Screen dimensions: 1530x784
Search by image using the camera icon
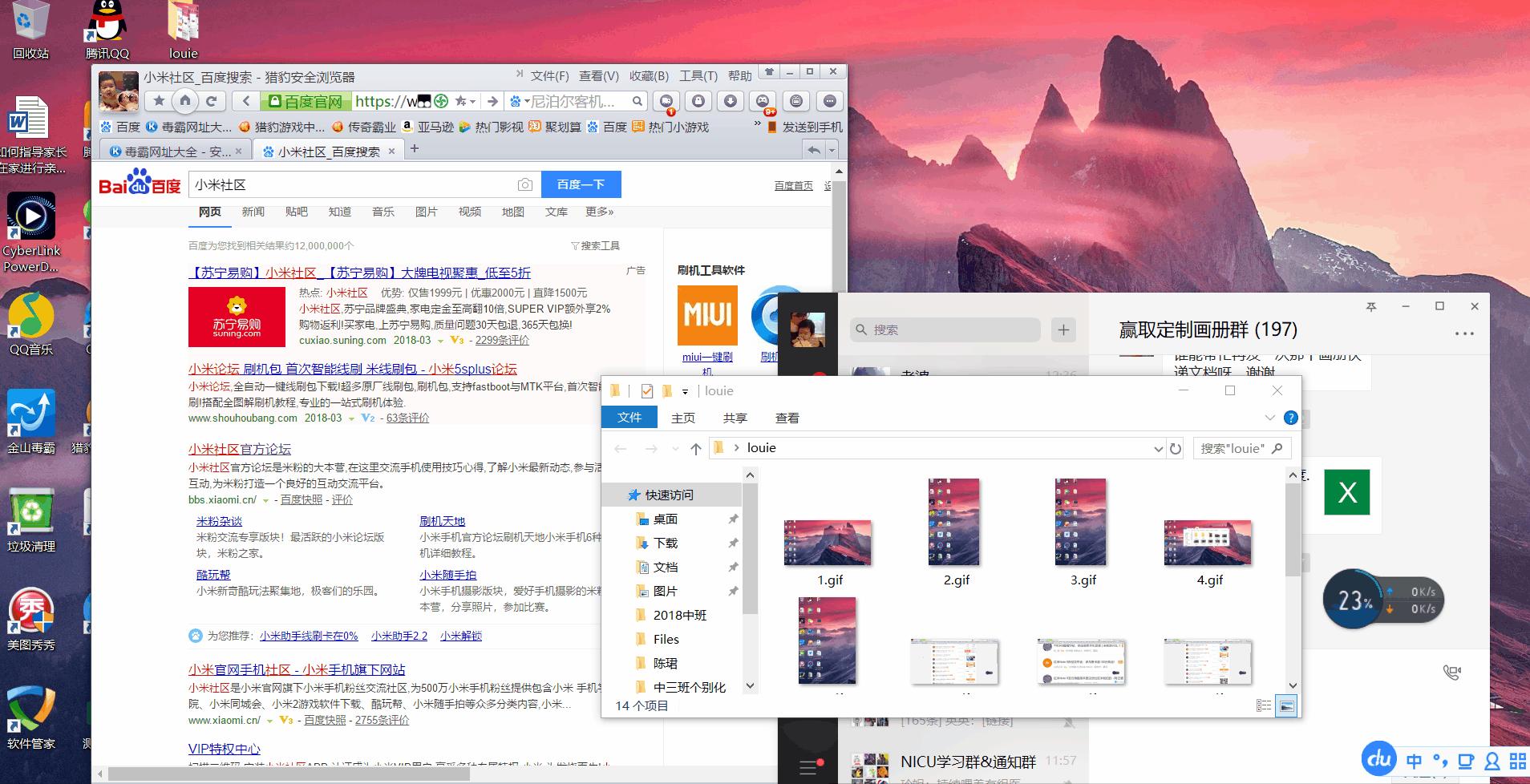525,184
